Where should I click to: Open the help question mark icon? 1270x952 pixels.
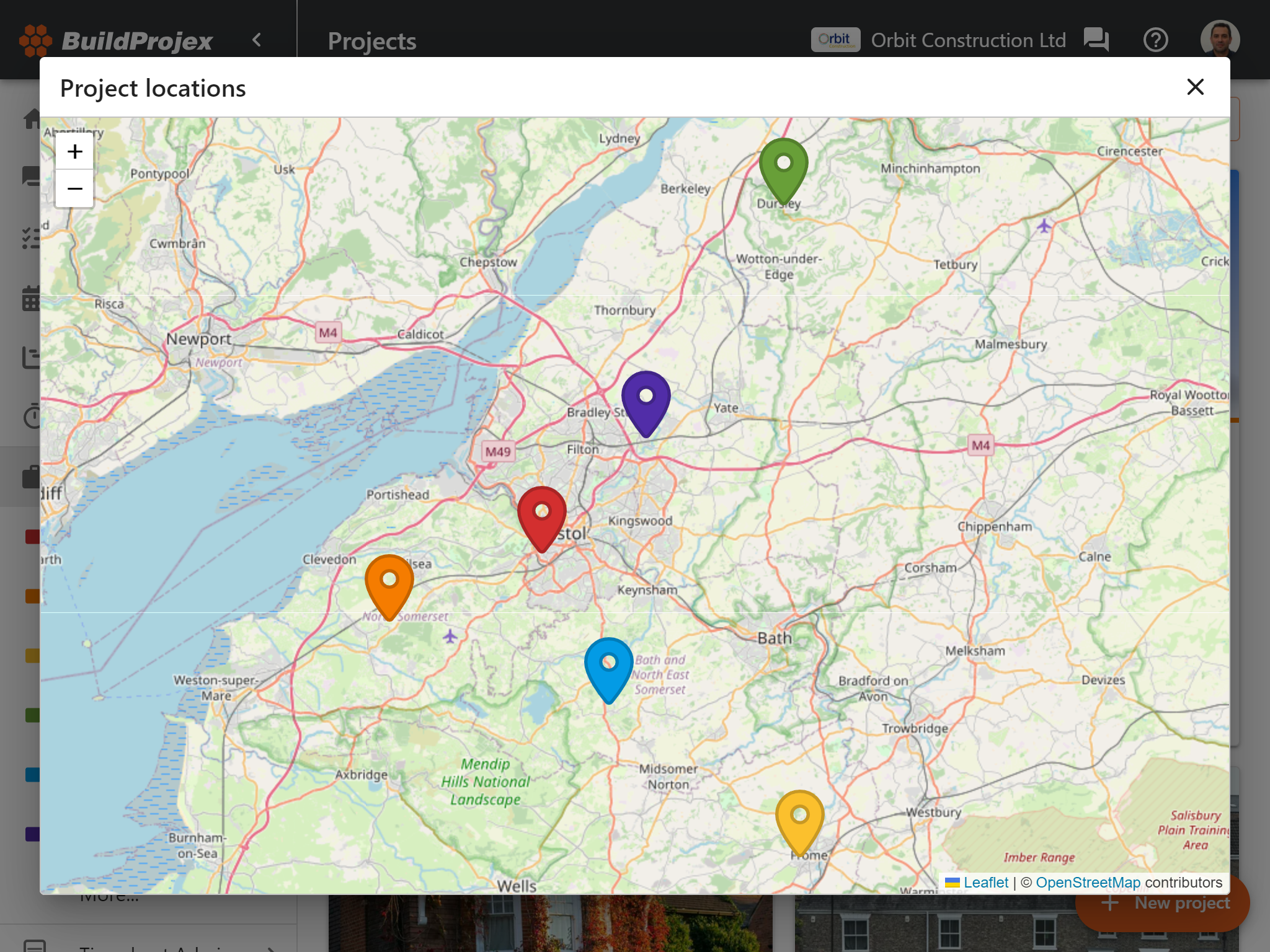[1155, 40]
